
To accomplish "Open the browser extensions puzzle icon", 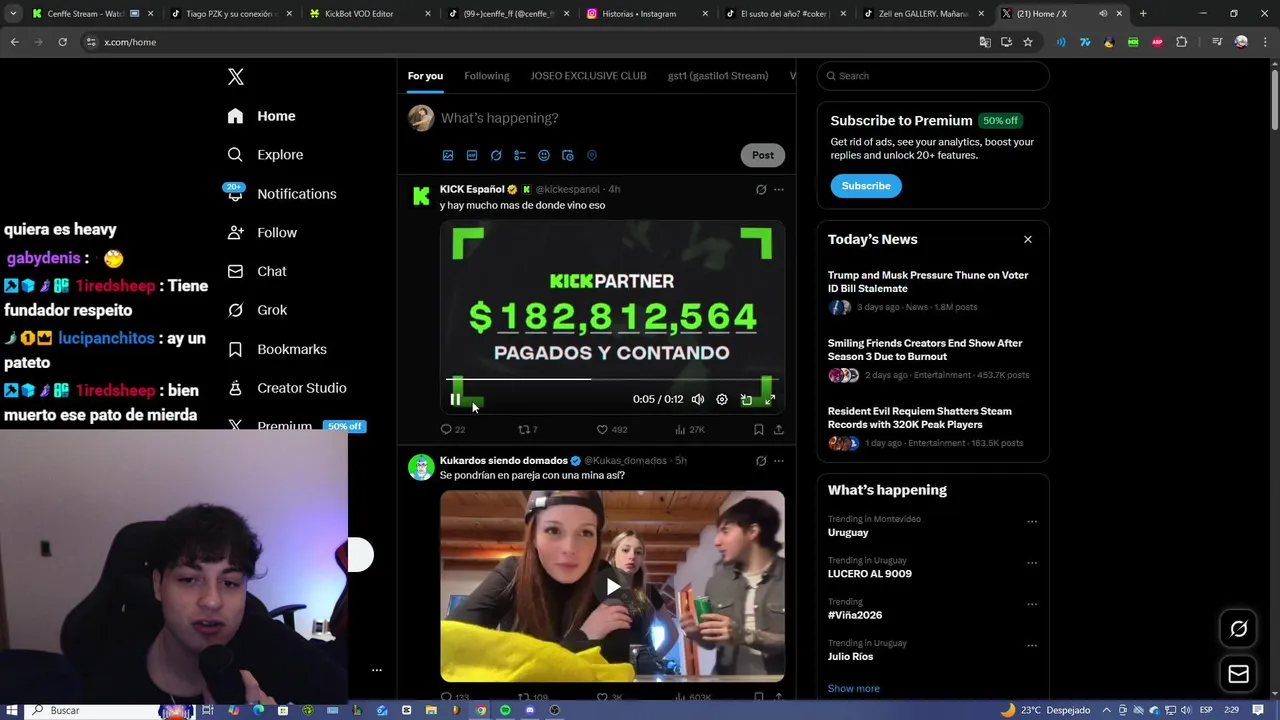I will click(1181, 42).
